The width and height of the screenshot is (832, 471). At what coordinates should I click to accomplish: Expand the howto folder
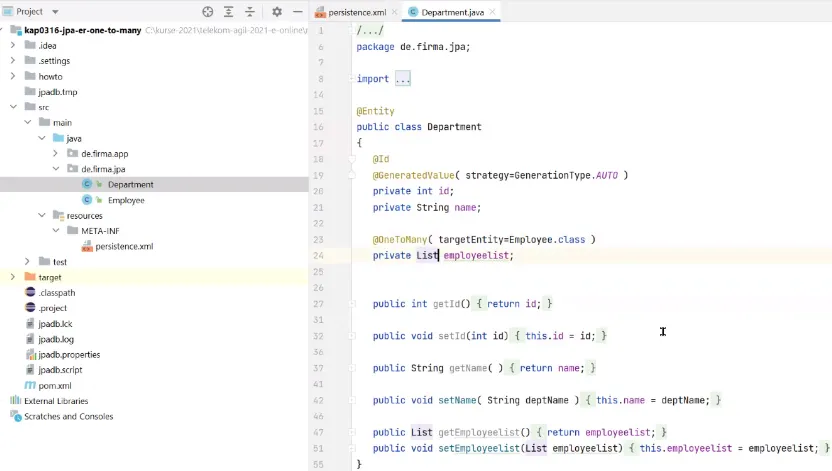(13, 76)
